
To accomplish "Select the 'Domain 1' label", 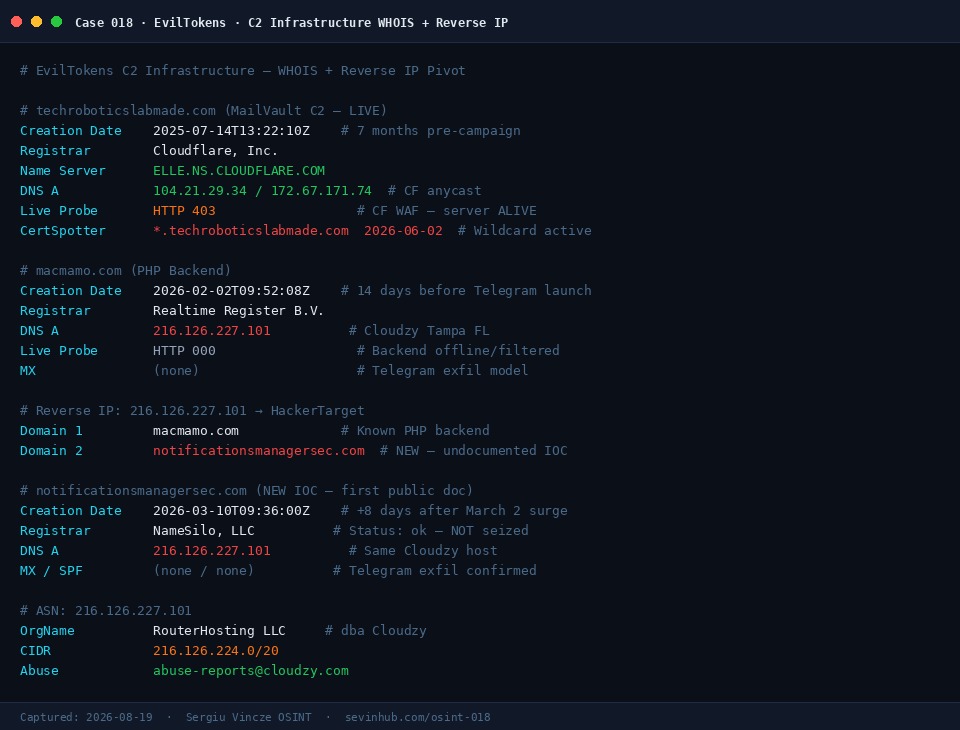I will pos(51,431).
